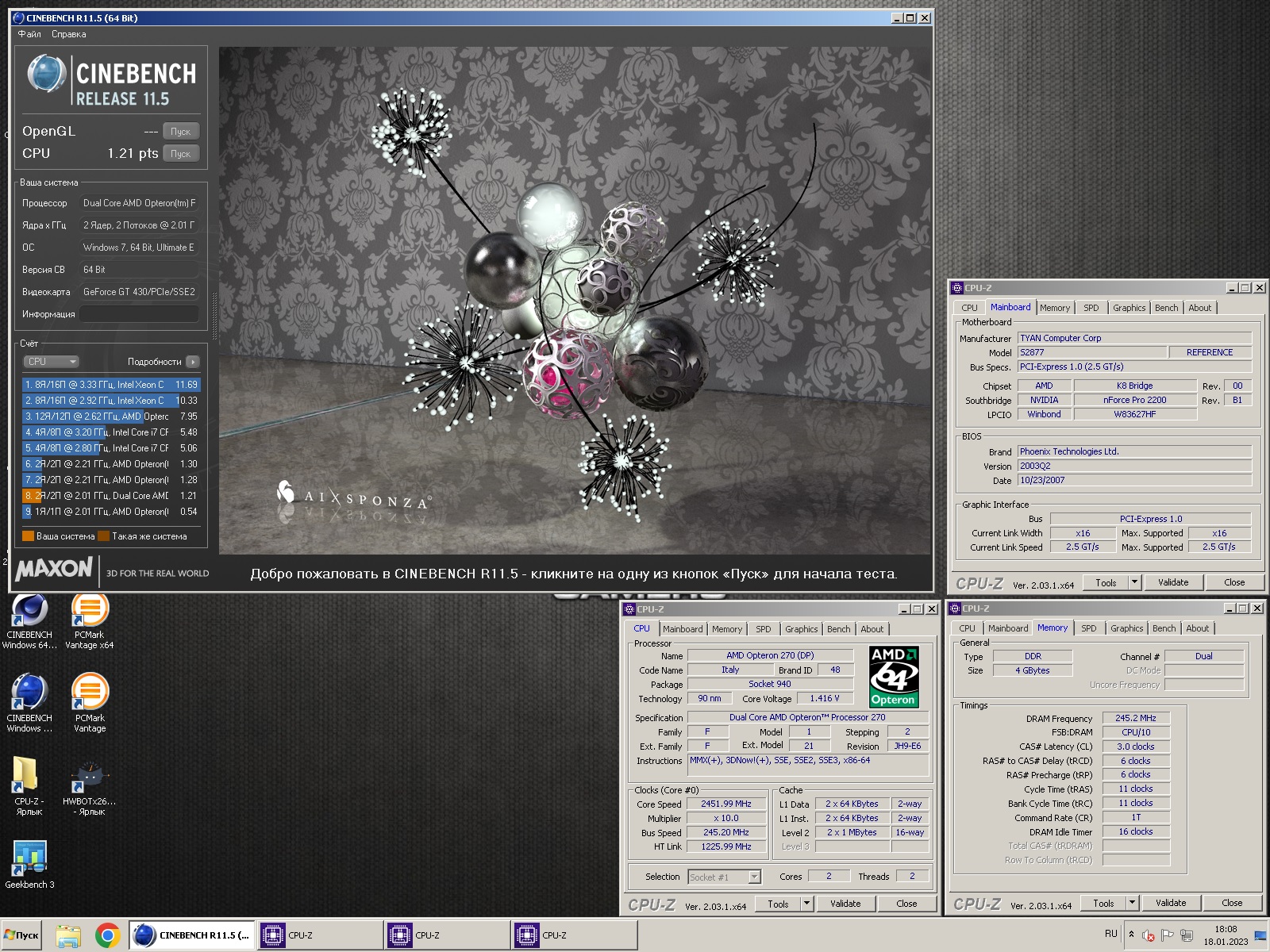The width and height of the screenshot is (1270, 952).
Task: Launch Google Chrome from the taskbar
Action: (107, 935)
